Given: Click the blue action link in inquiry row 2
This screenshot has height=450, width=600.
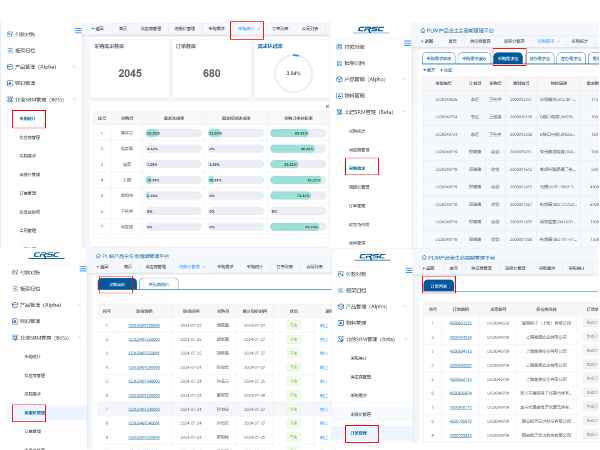Looking at the screenshot, I should pyautogui.click(x=324, y=340).
